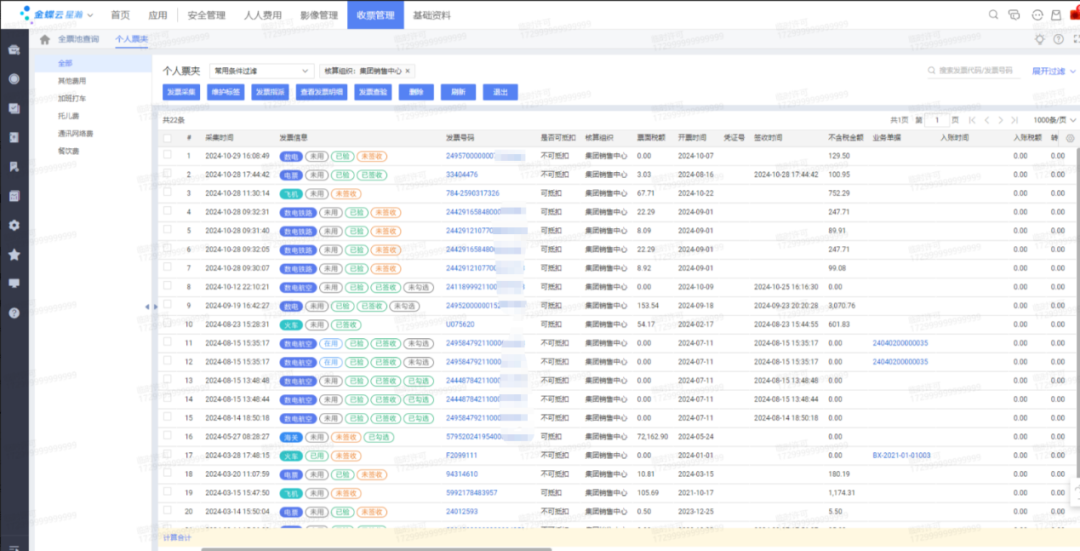This screenshot has height=551, width=1080.
Task: Jump to first page arrow icon
Action: pyautogui.click(x=973, y=120)
